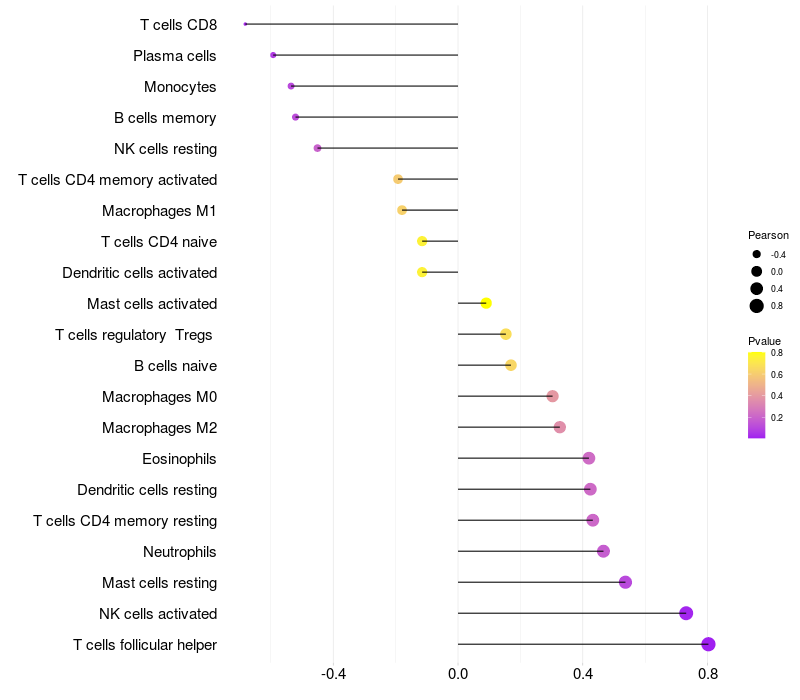Click the Neutrophils data point
Viewport: 800px width, 700px height.
[x=603, y=551]
